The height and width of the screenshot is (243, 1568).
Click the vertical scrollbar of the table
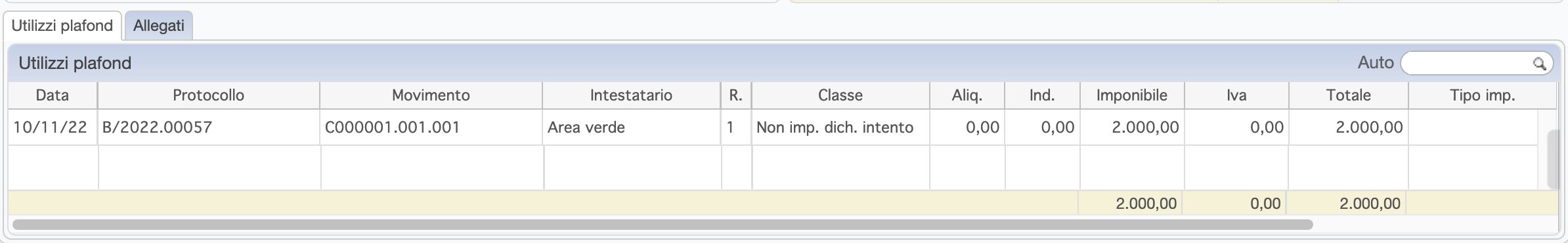(x=1553, y=160)
